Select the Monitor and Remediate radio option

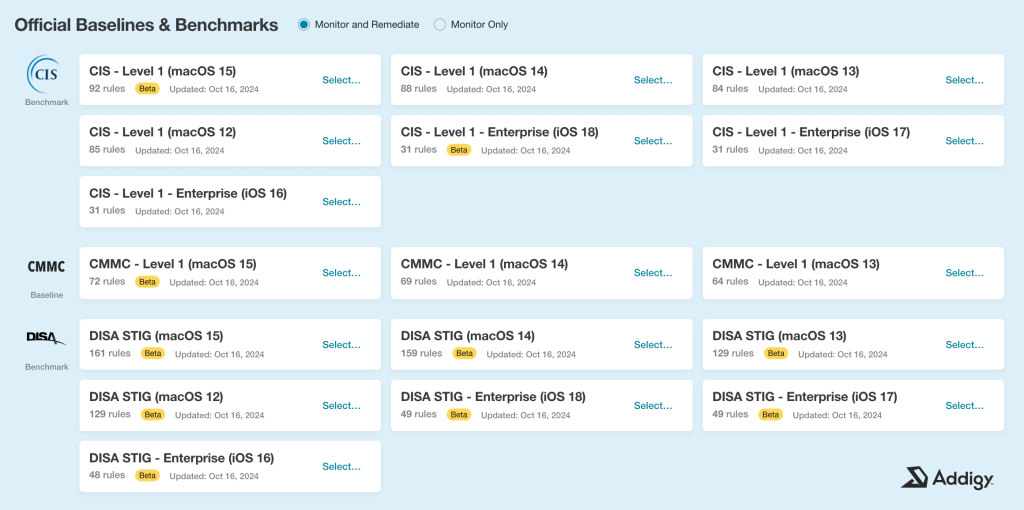[x=304, y=25]
